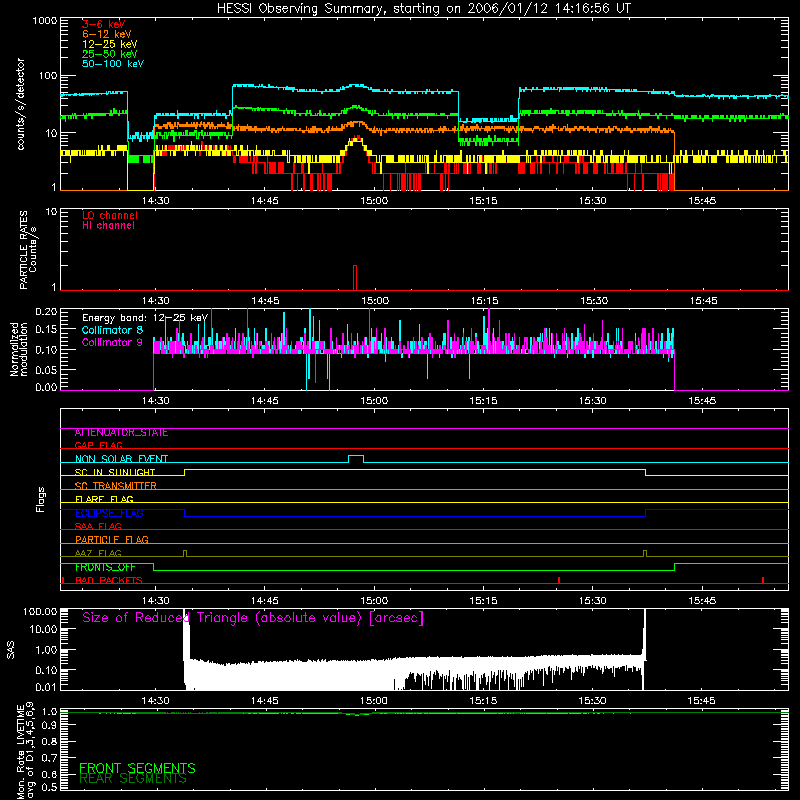Click the Collimator 8 legend label
The image size is (800, 800).
tap(112, 330)
